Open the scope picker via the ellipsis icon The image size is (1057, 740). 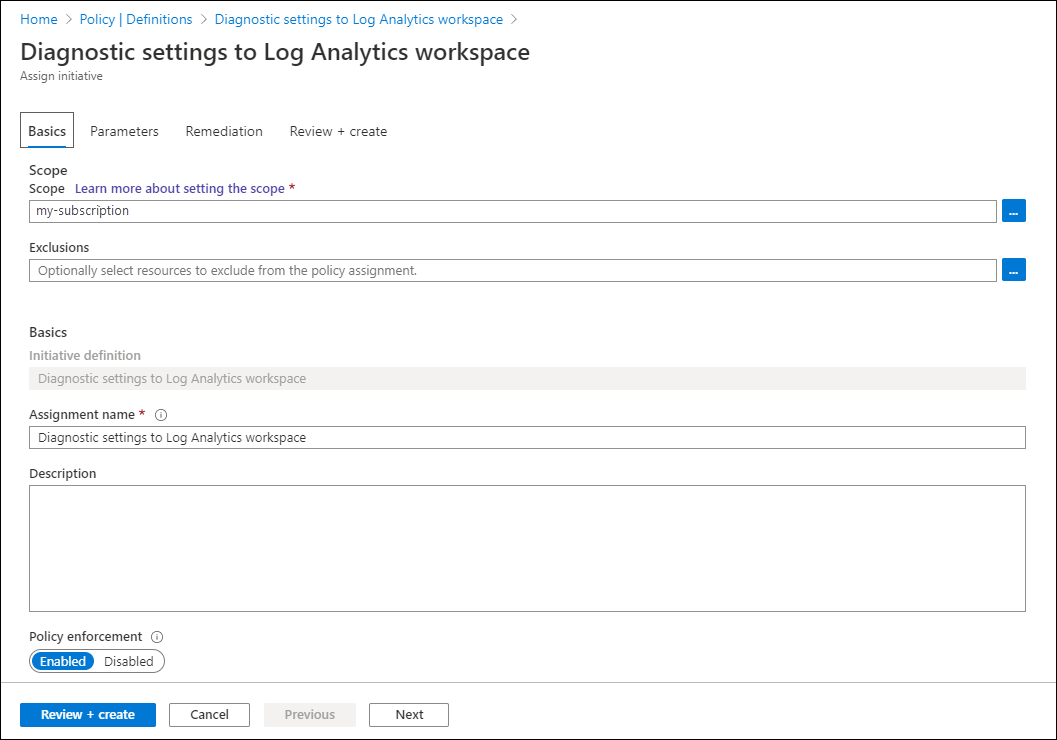1014,210
